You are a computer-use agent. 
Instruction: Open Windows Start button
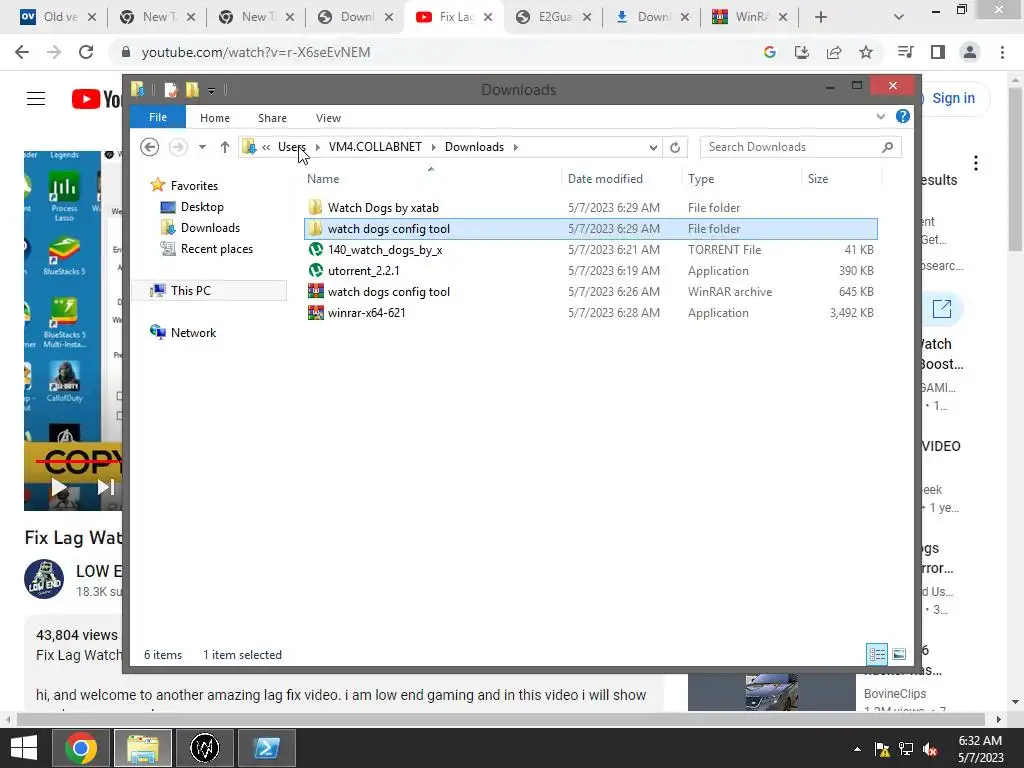click(24, 748)
